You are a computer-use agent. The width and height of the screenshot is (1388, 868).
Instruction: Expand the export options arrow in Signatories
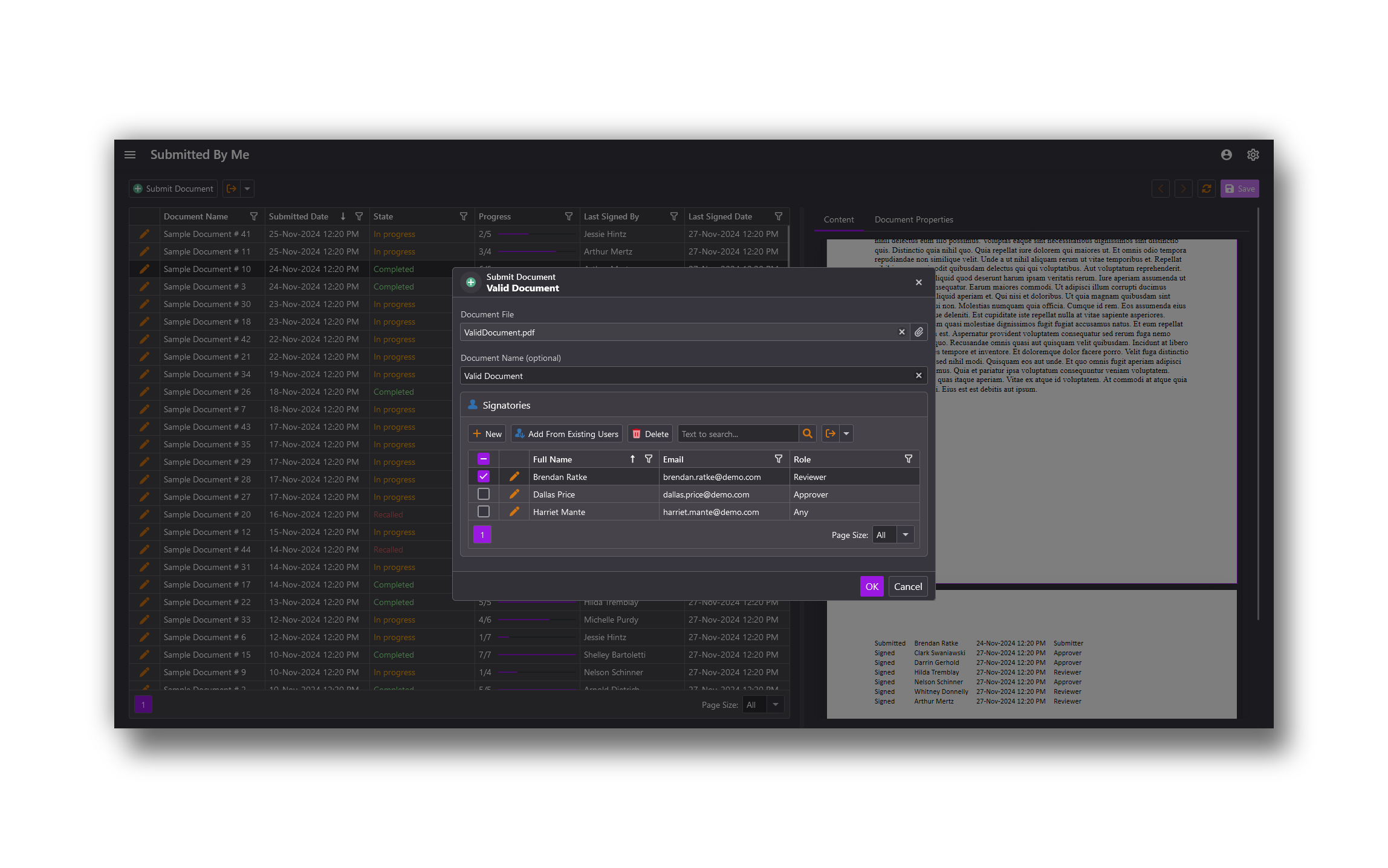tap(846, 433)
